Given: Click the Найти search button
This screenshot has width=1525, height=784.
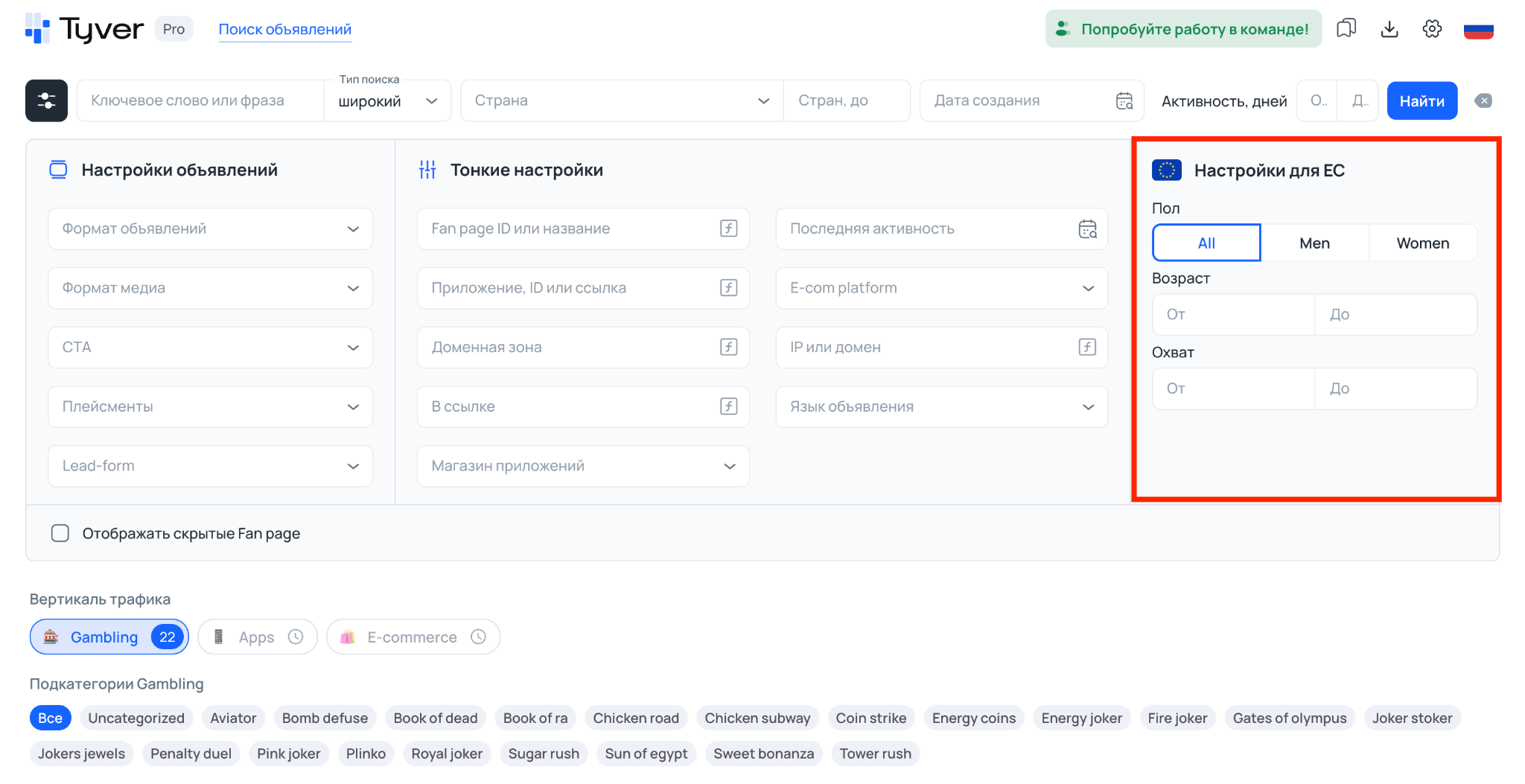Looking at the screenshot, I should pos(1421,101).
